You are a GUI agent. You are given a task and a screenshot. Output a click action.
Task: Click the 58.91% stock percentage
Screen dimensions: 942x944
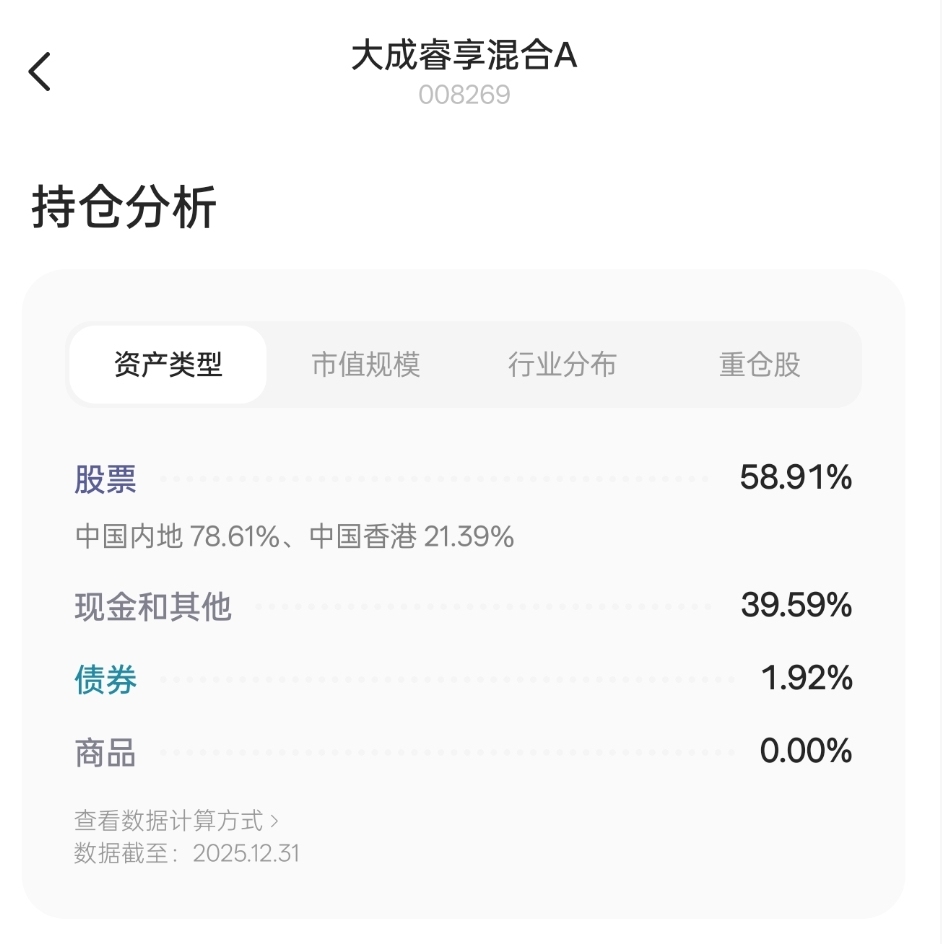tap(796, 478)
